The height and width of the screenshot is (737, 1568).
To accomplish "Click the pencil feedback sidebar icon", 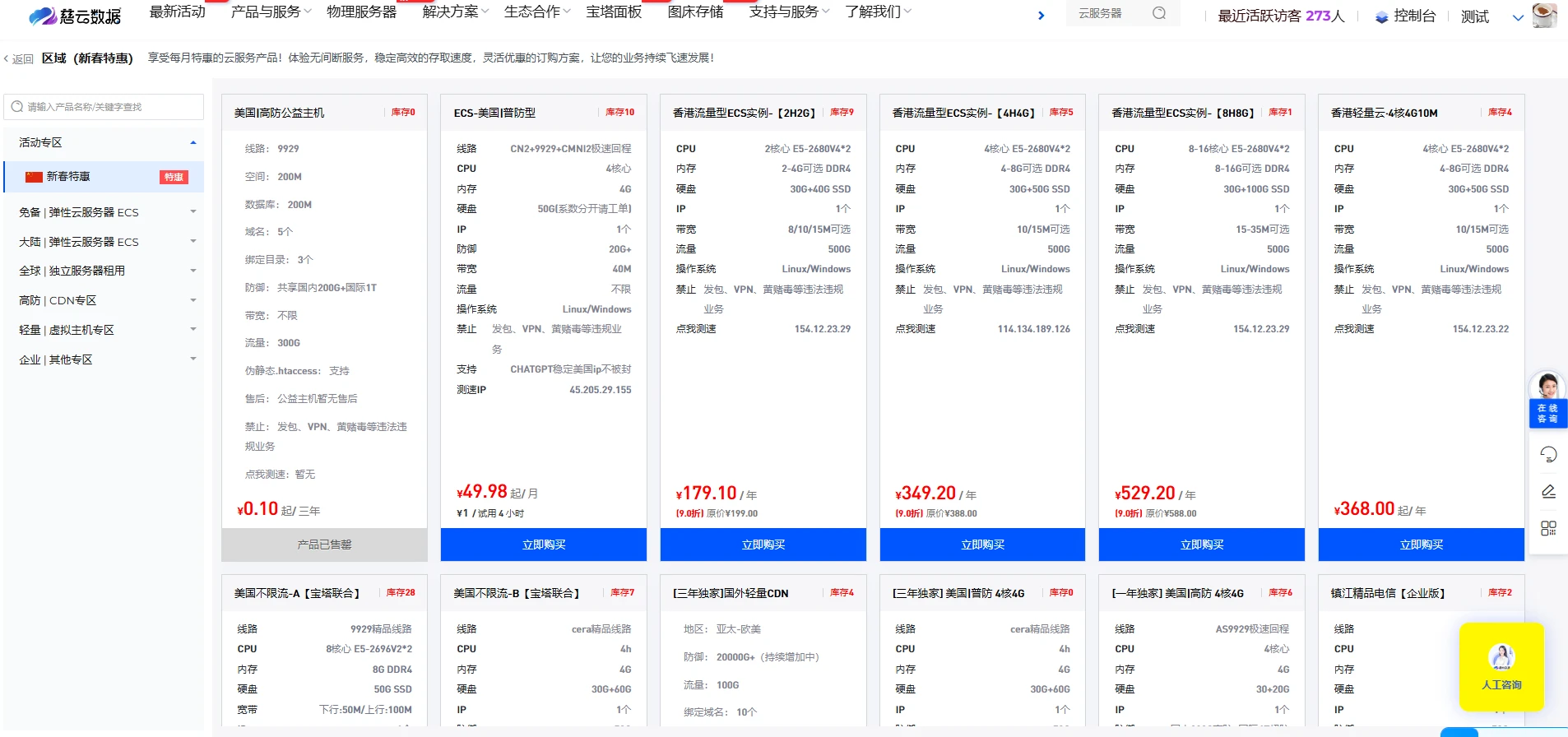I will click(x=1548, y=491).
